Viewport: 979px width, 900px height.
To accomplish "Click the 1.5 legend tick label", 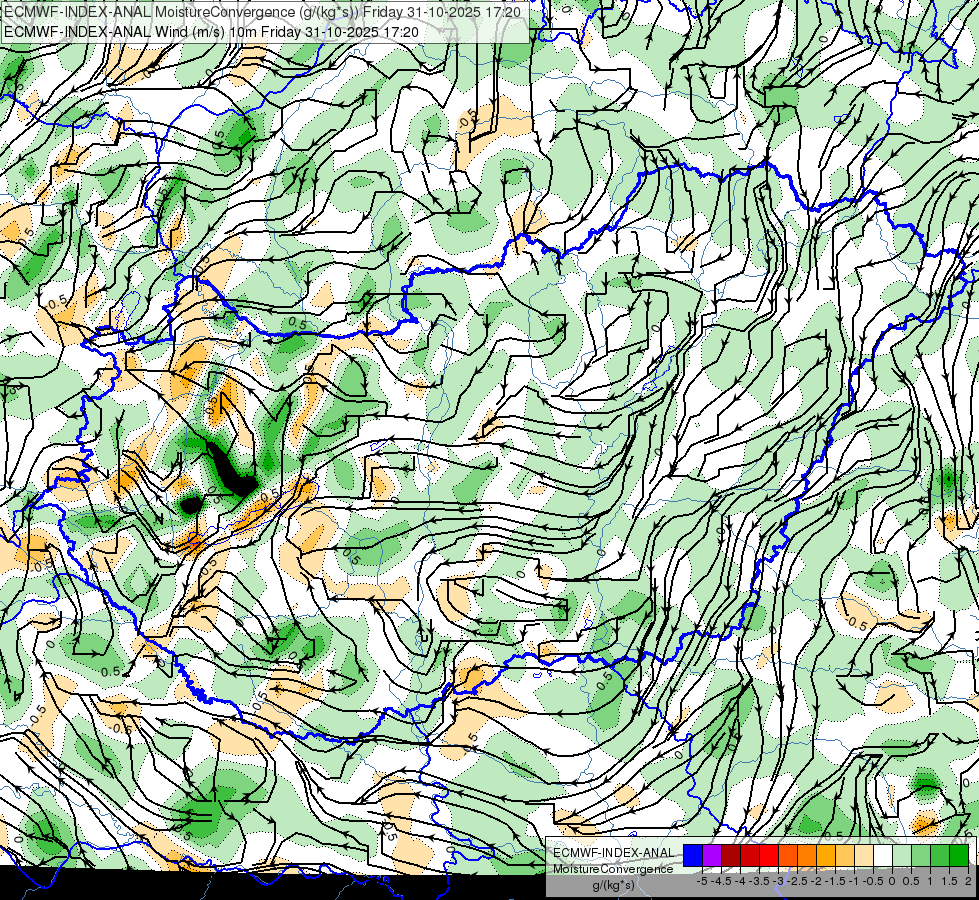I will point(950,881).
